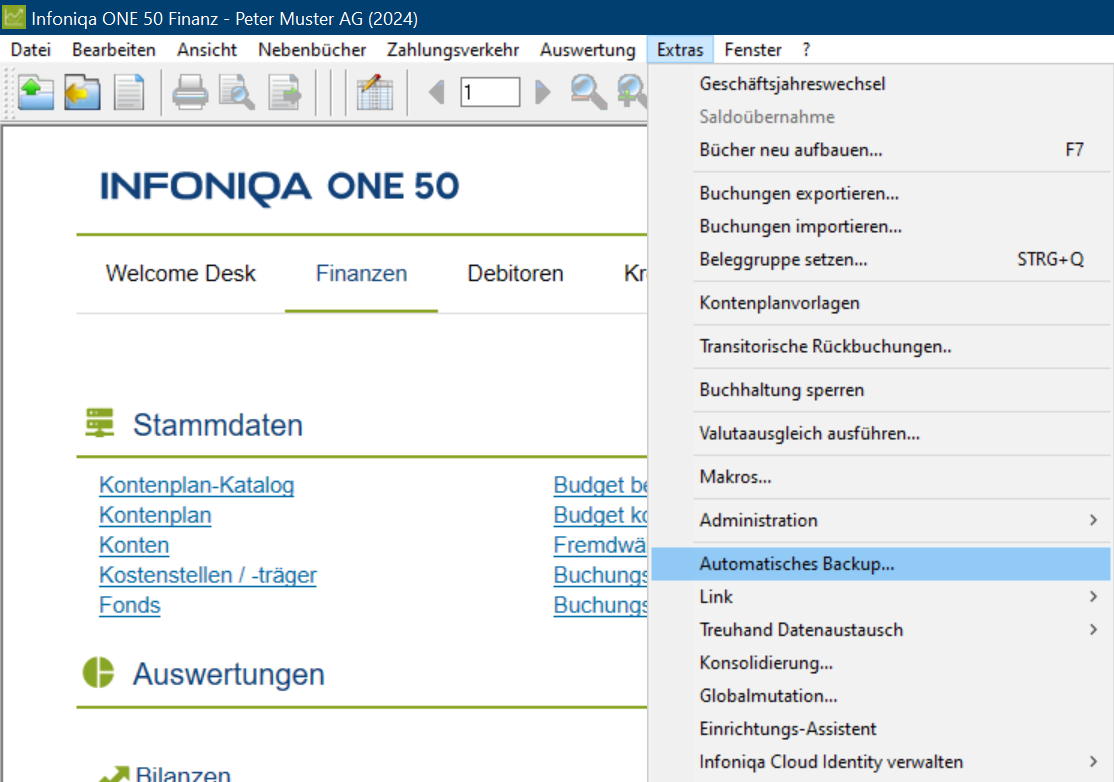Open the Kontenplan link
Screen dimensions: 1114x782
tap(156, 515)
